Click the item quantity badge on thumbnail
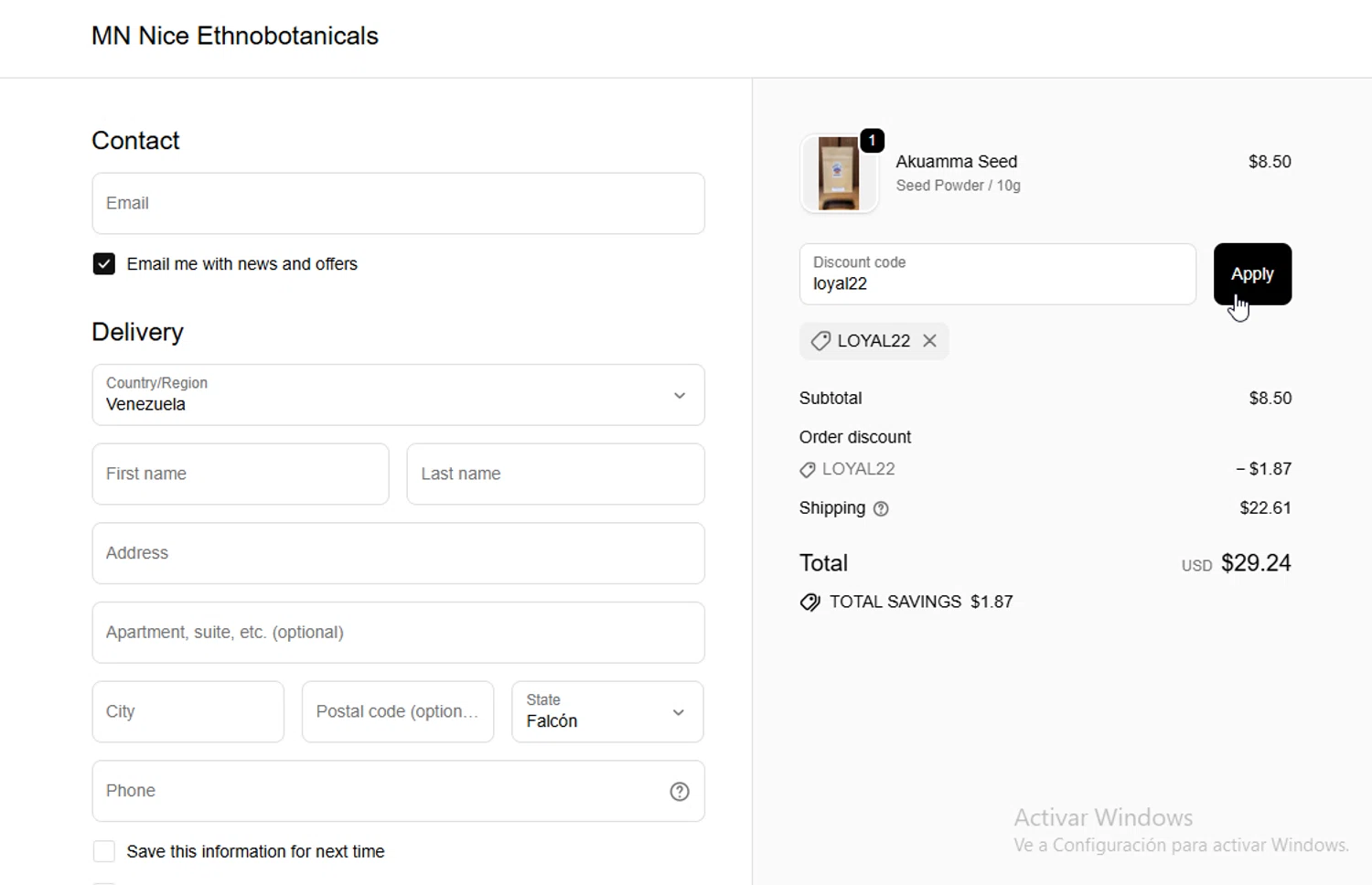The image size is (1372, 885). 873,141
